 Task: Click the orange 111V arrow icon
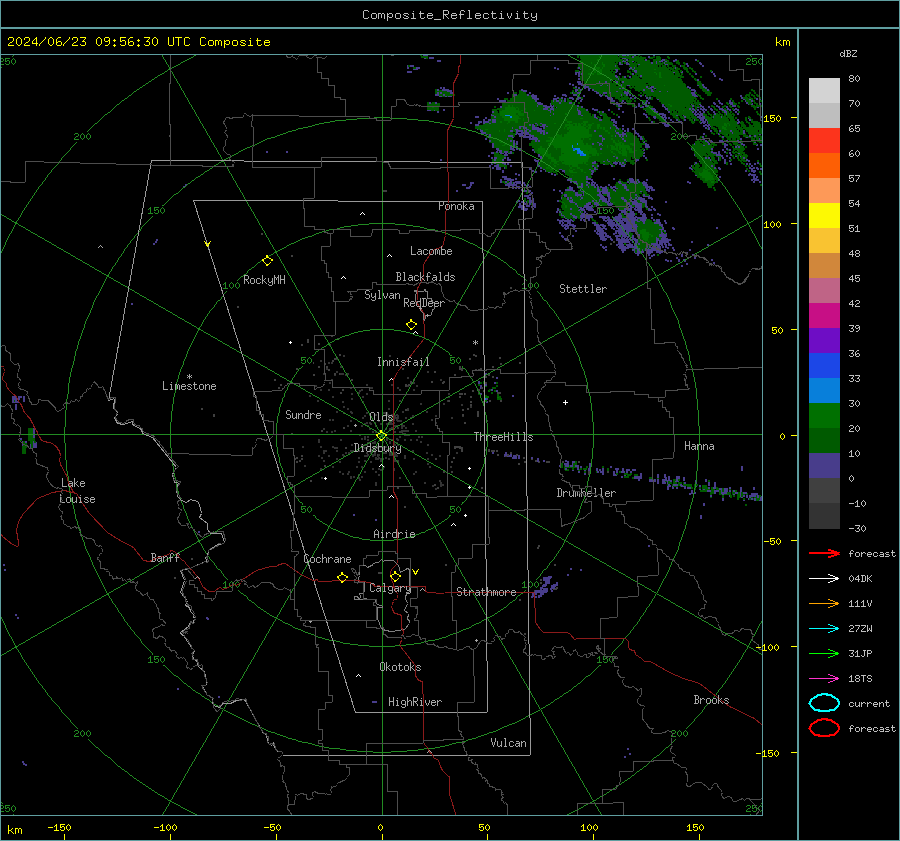[x=824, y=603]
